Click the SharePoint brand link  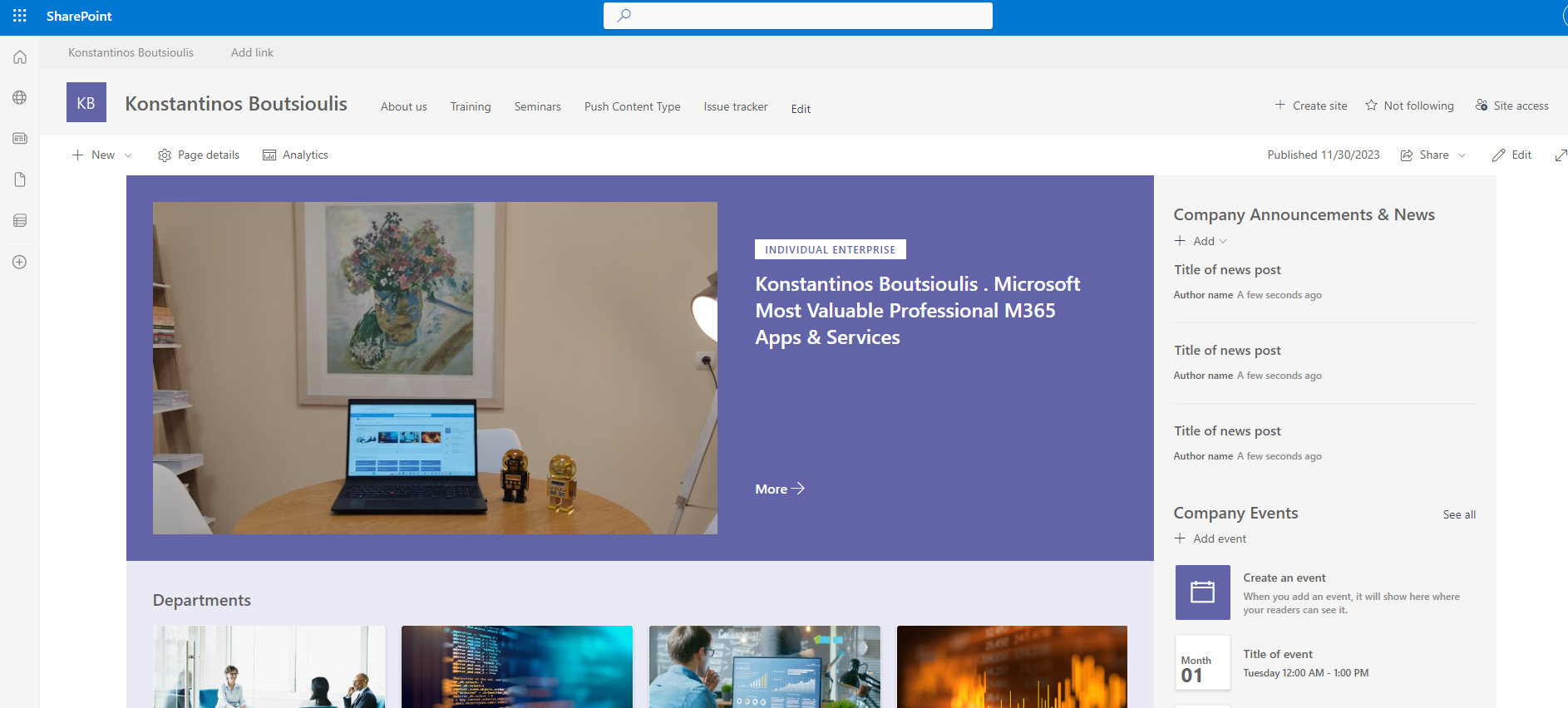tap(79, 16)
